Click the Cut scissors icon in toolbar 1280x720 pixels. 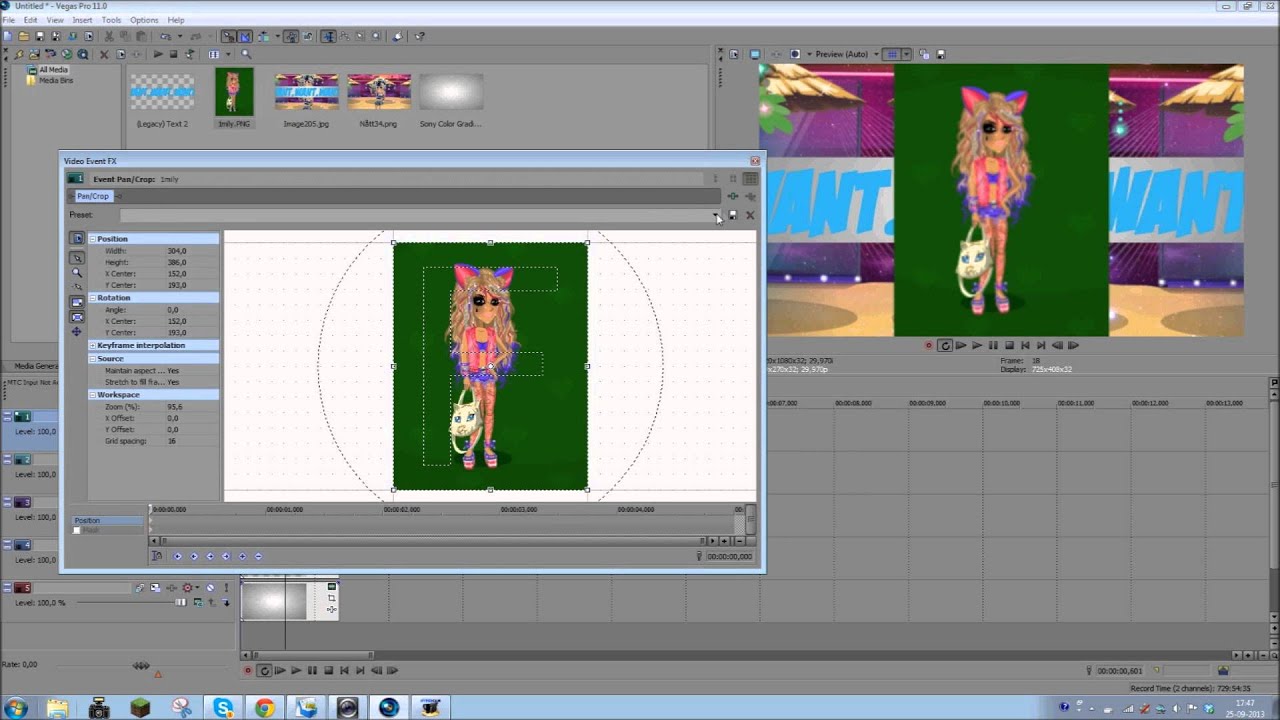point(109,36)
